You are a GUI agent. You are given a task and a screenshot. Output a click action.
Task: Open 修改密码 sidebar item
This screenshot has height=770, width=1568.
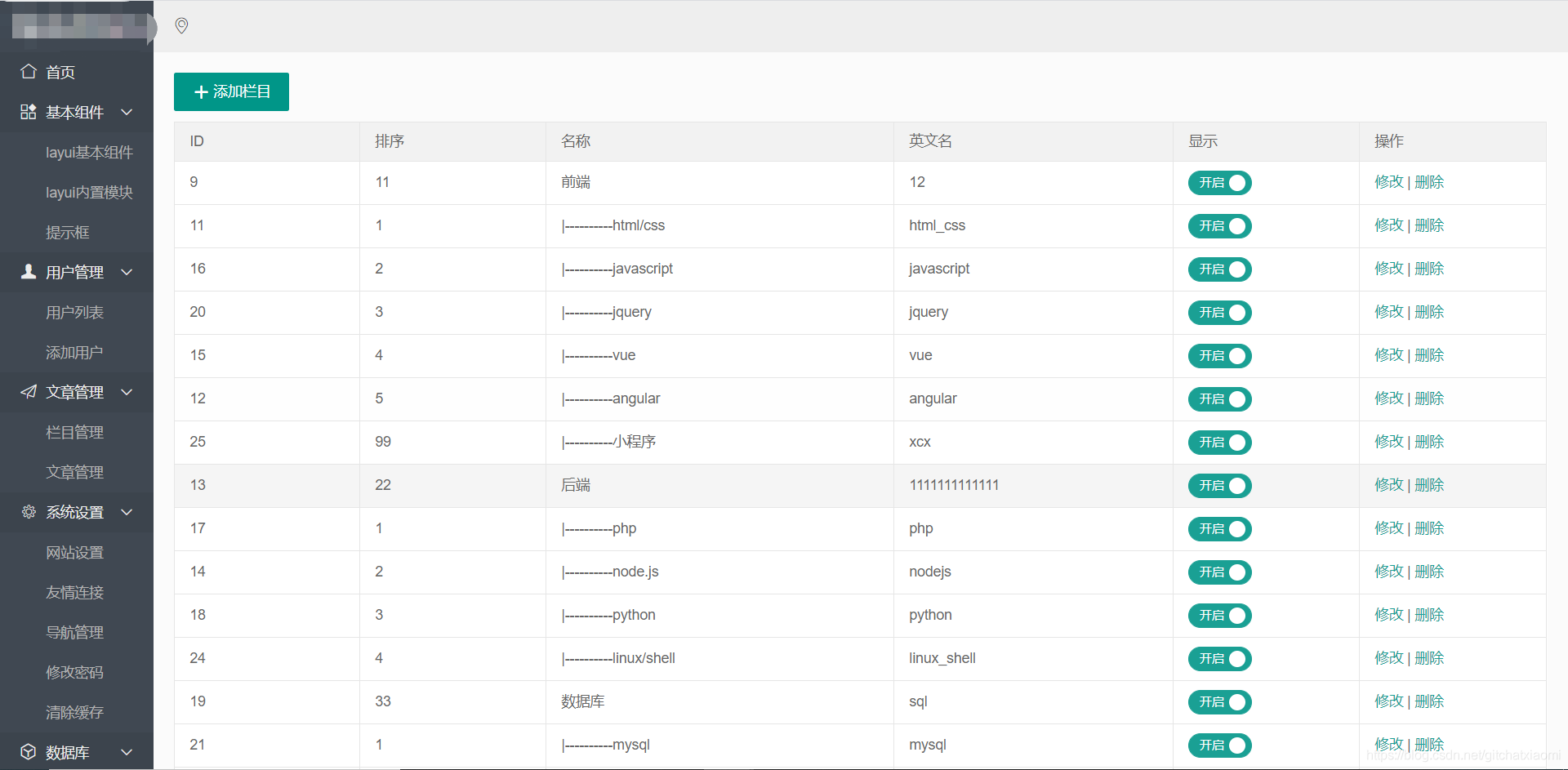[77, 672]
